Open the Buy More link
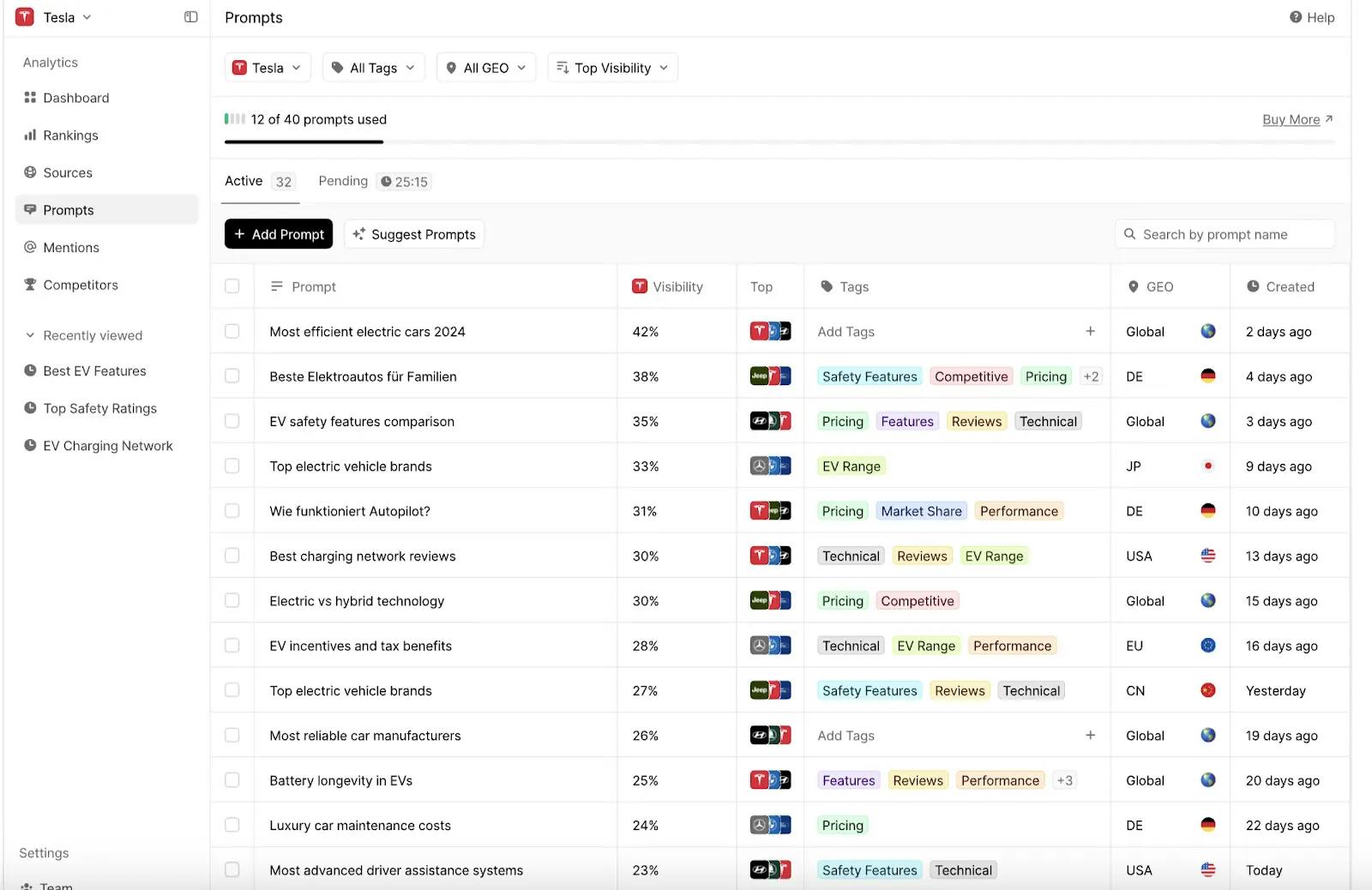This screenshot has height=890, width=1372. click(1291, 119)
